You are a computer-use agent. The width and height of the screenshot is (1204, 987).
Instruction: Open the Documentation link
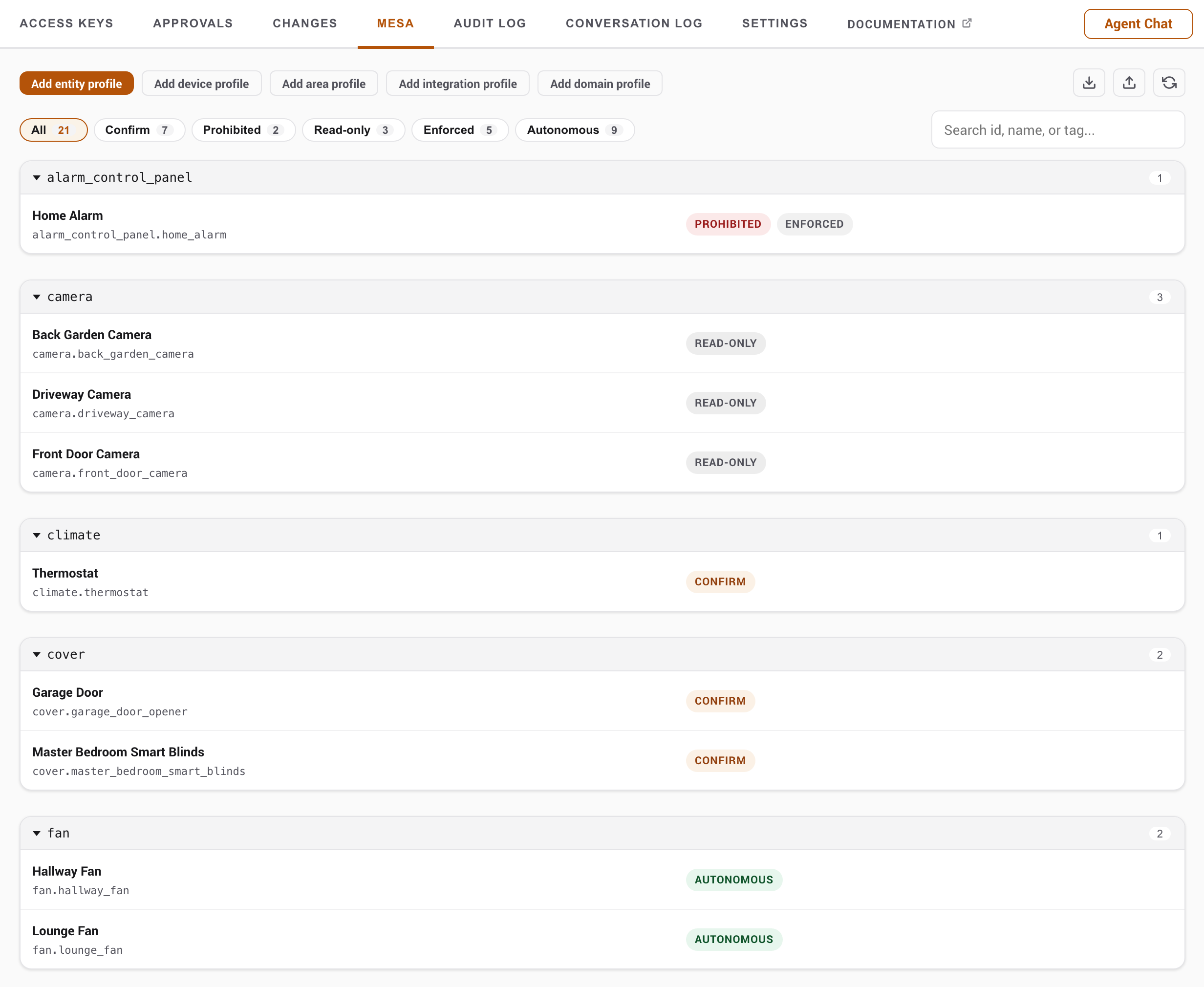pyautogui.click(x=909, y=24)
